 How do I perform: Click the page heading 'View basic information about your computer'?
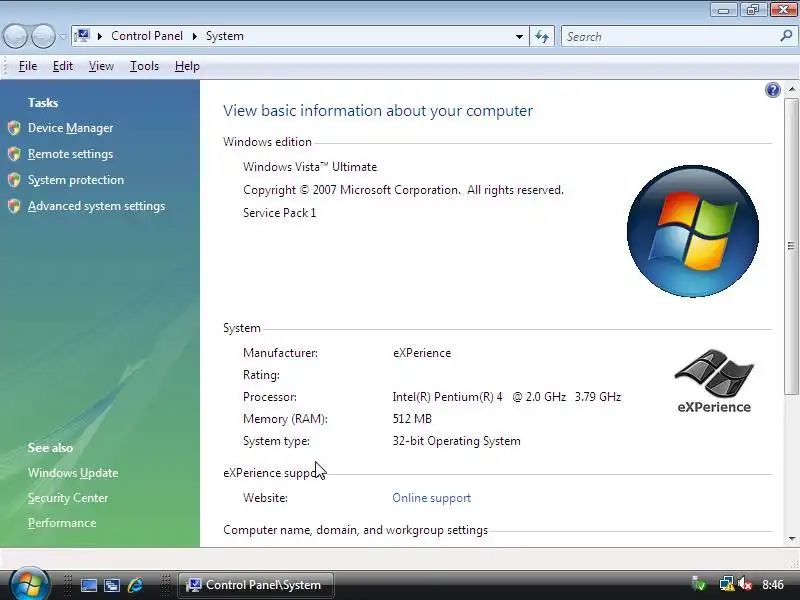coord(378,111)
